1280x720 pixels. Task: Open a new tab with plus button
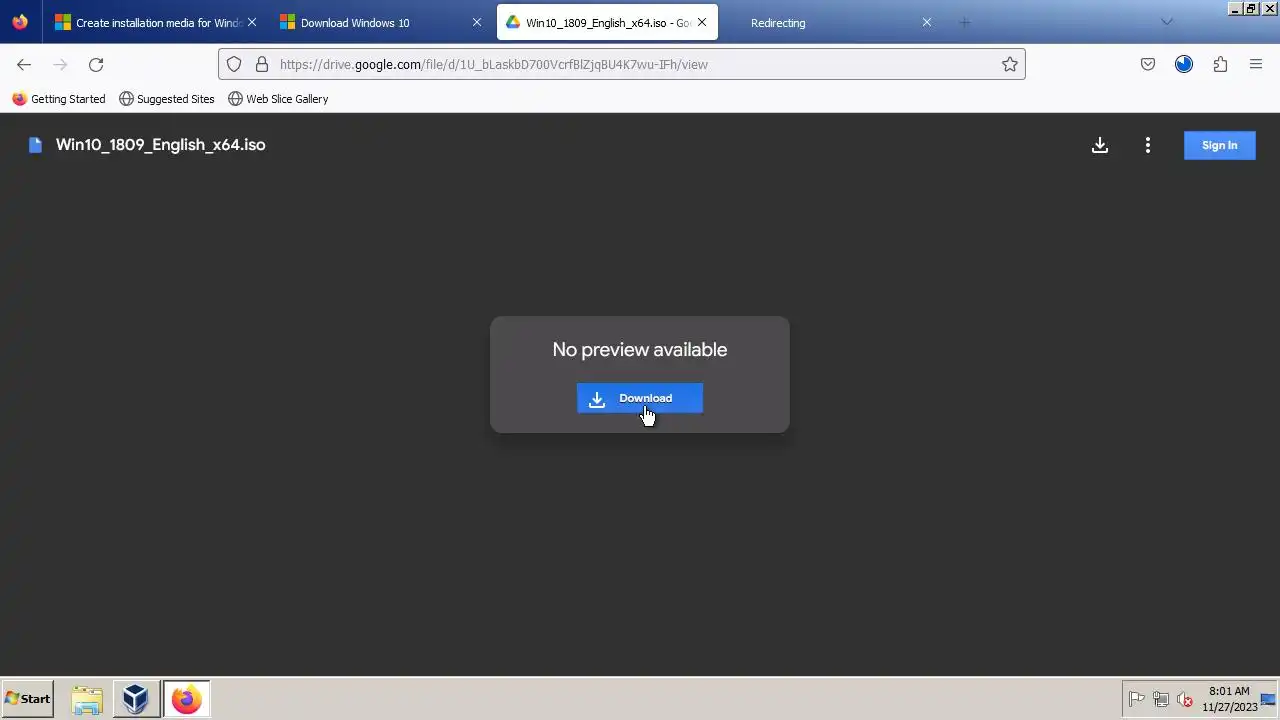(965, 22)
